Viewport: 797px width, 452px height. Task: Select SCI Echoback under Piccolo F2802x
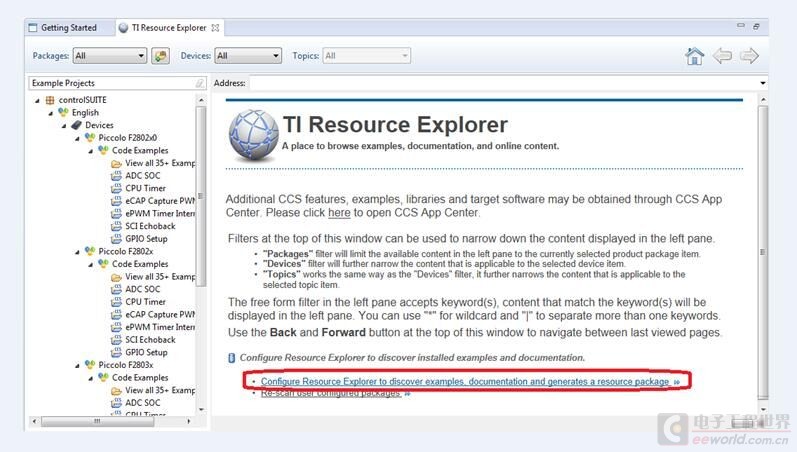click(x=150, y=340)
